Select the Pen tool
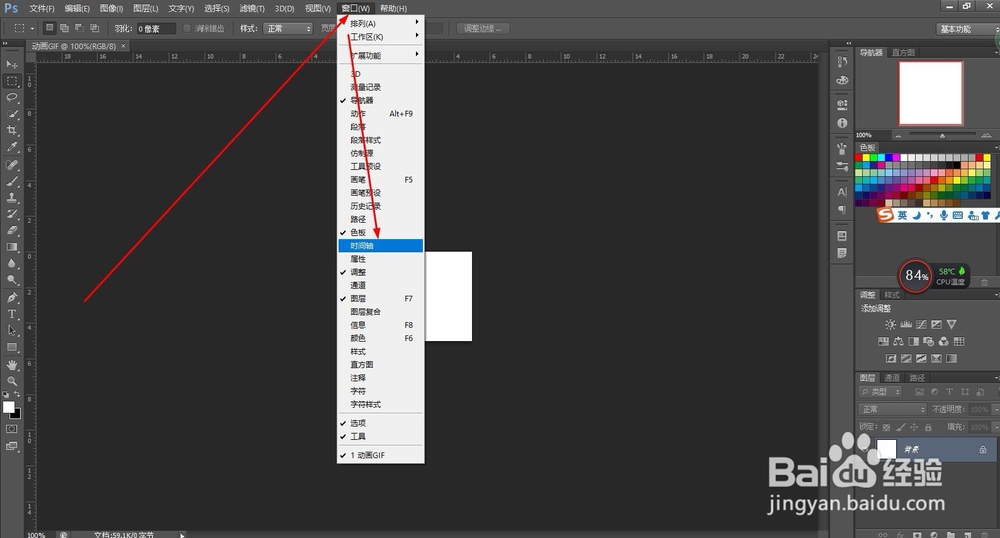Viewport: 1000px width, 538px height. (11, 298)
